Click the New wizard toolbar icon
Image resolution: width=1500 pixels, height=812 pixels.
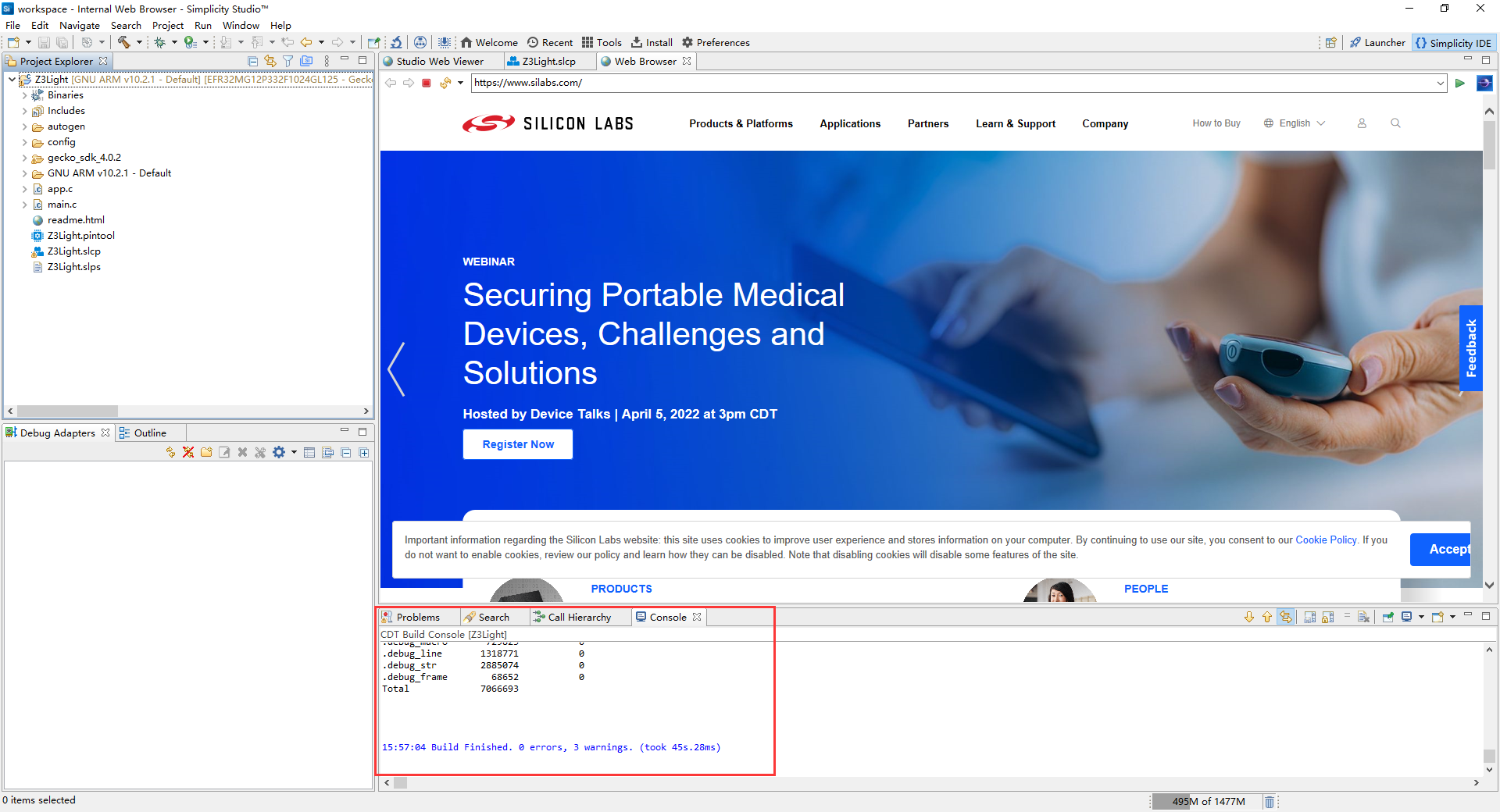(13, 42)
